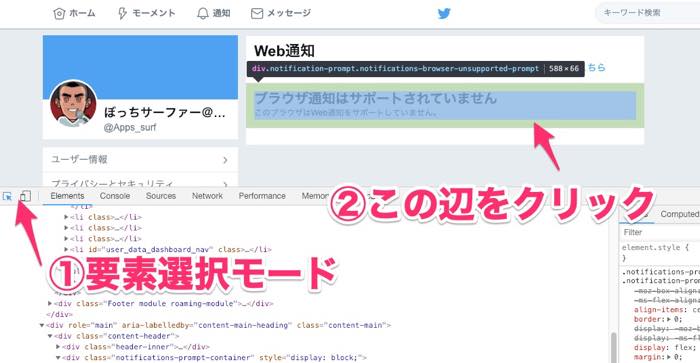Activate the DevTools element selection mode icon

point(8,196)
